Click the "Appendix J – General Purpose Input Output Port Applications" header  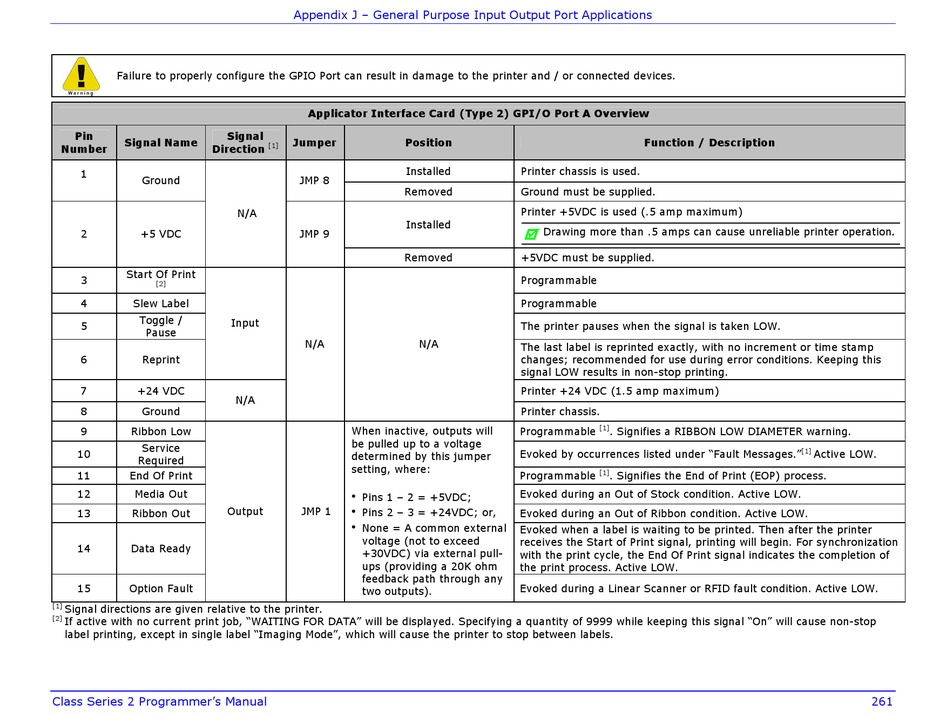click(x=473, y=15)
